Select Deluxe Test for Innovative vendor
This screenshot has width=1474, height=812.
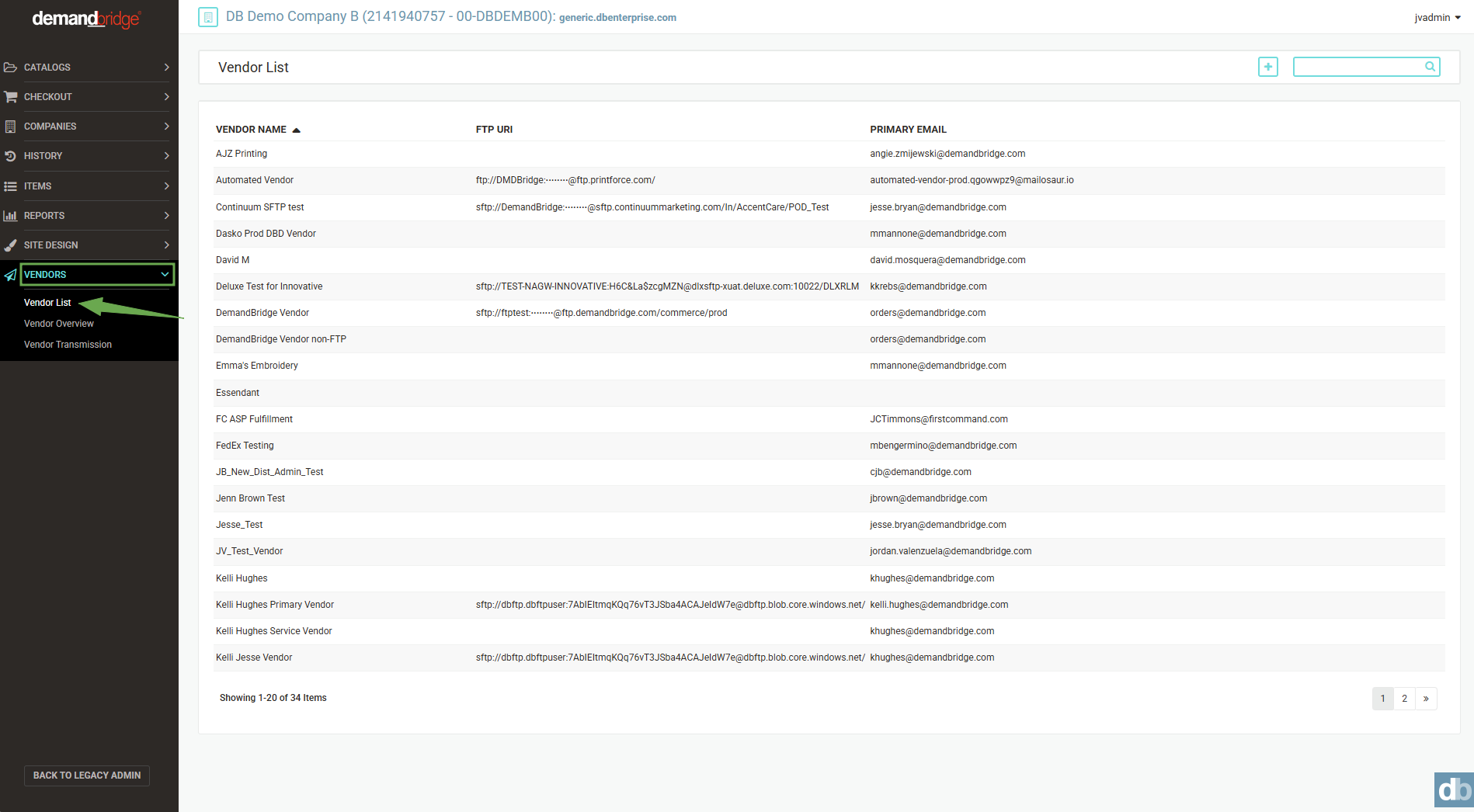pyautogui.click(x=829, y=286)
